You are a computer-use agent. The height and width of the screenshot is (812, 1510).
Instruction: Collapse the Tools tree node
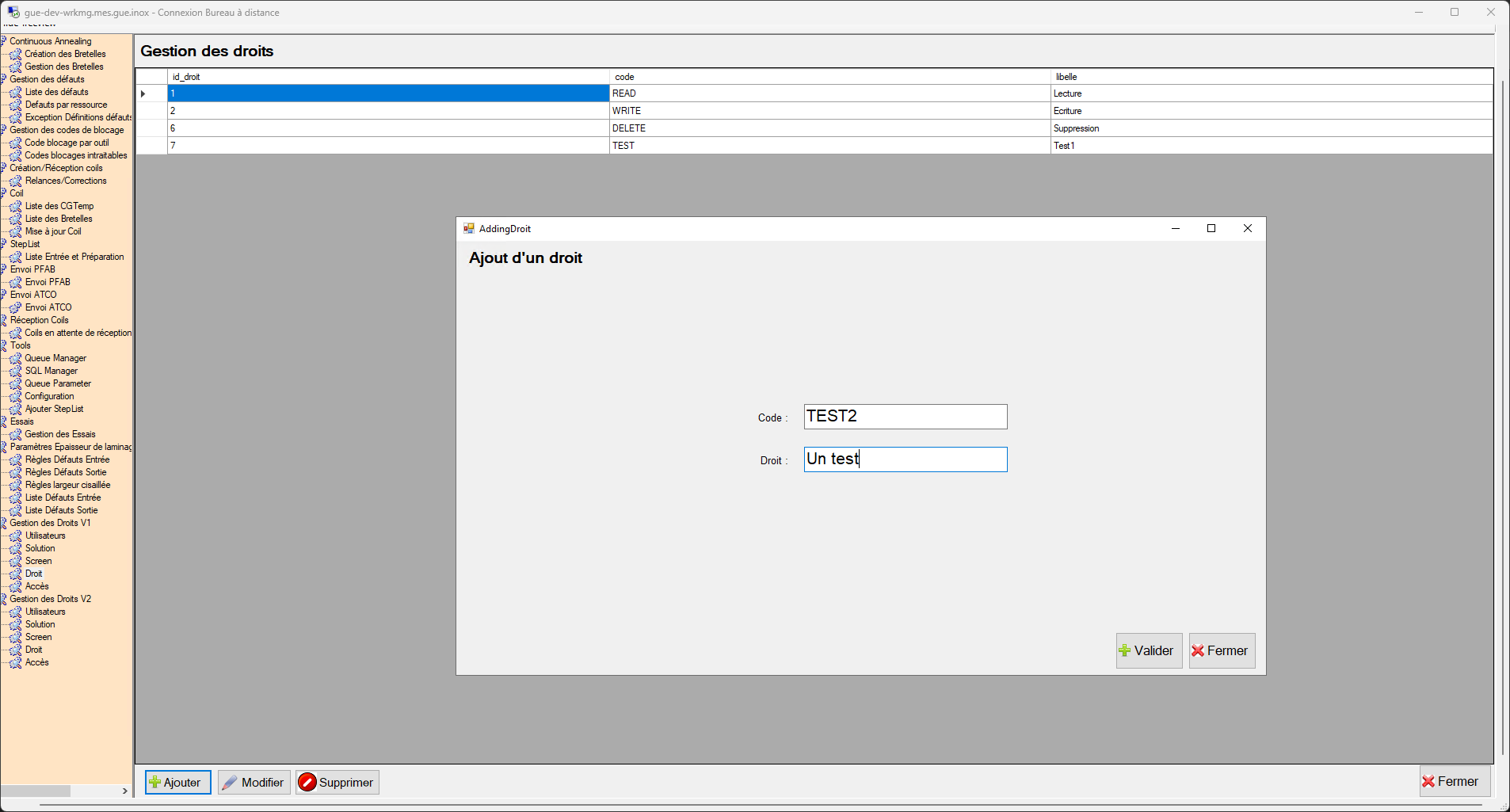pos(4,345)
